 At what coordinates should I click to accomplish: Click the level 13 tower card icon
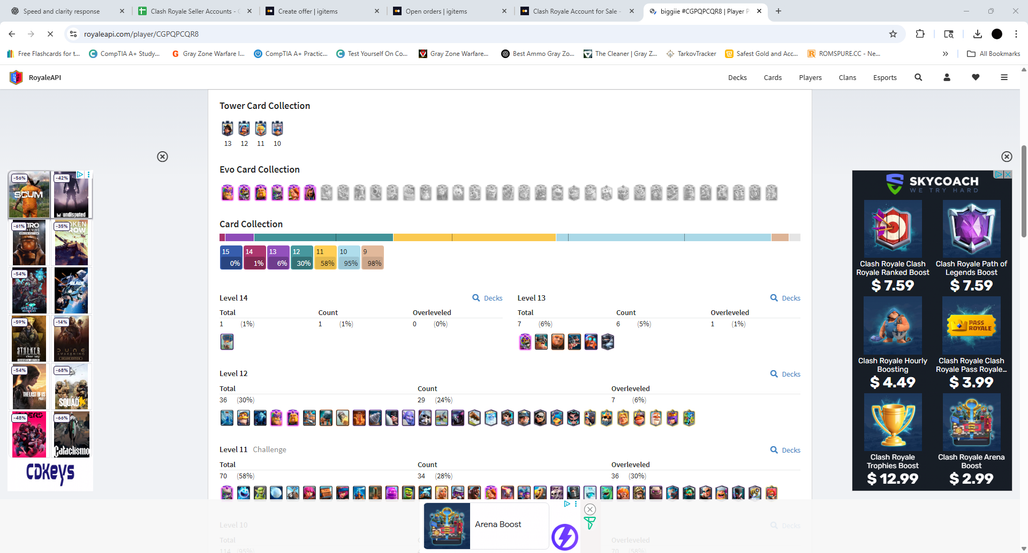(x=227, y=129)
